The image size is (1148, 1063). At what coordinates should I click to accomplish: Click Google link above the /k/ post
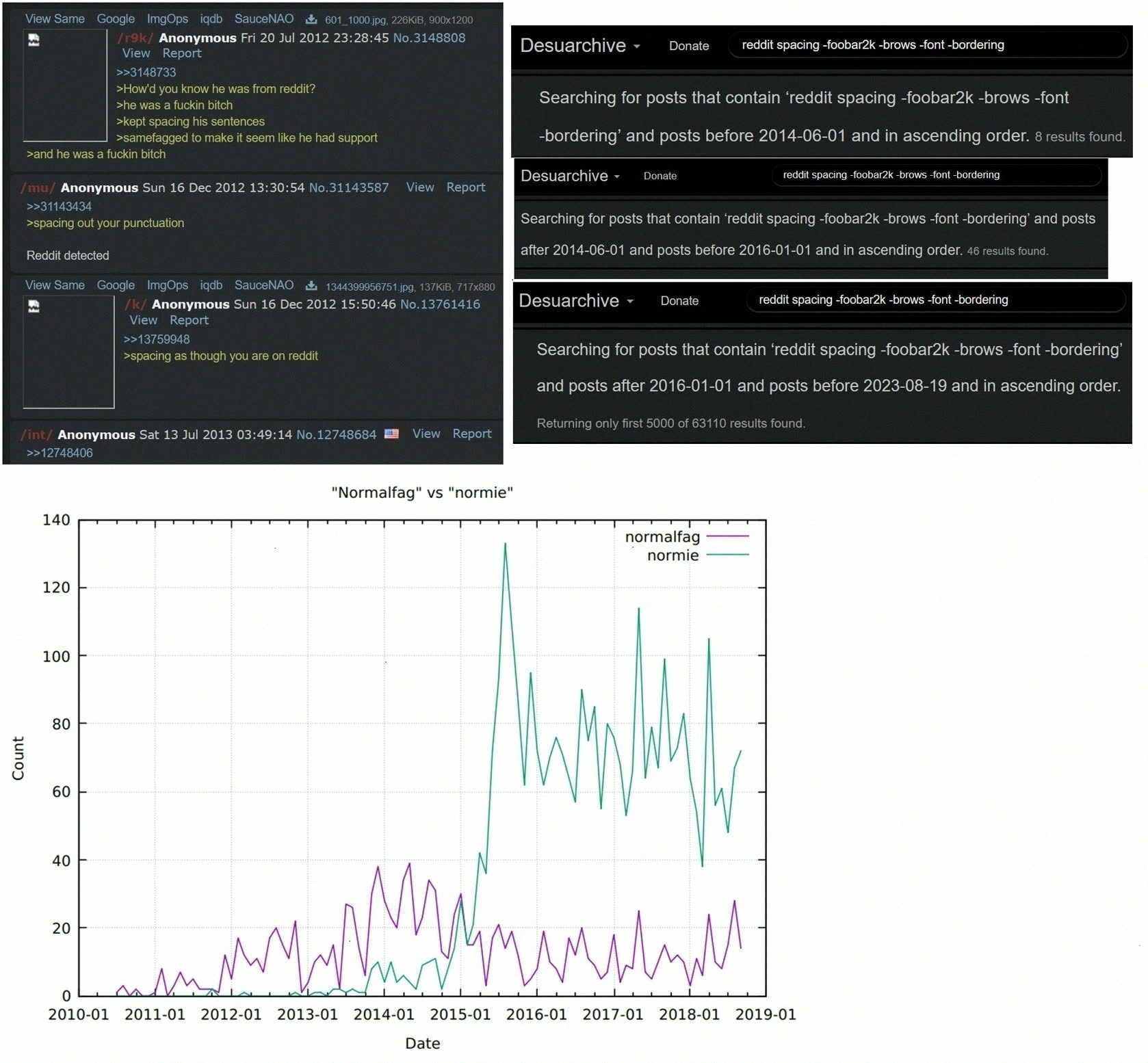[116, 285]
